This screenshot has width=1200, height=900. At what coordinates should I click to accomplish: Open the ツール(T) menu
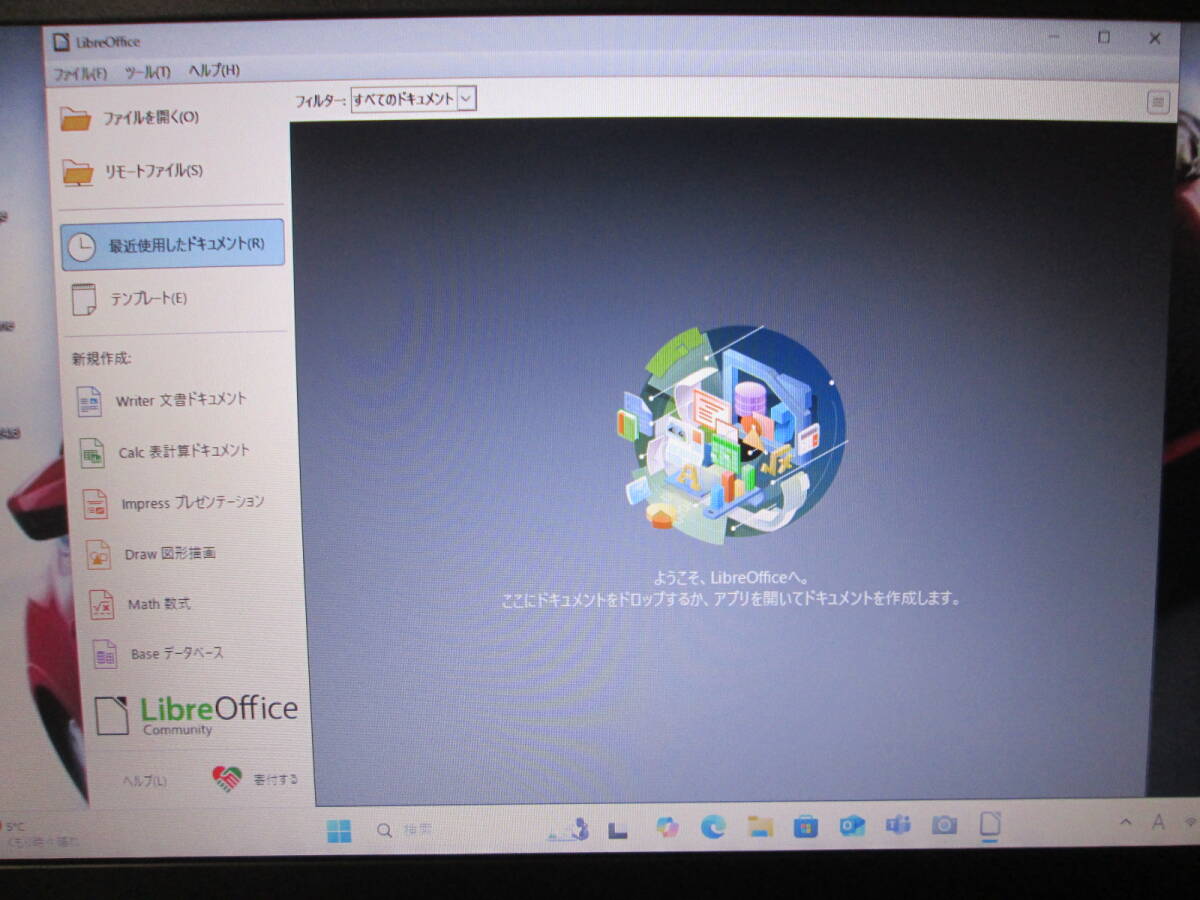tap(147, 72)
